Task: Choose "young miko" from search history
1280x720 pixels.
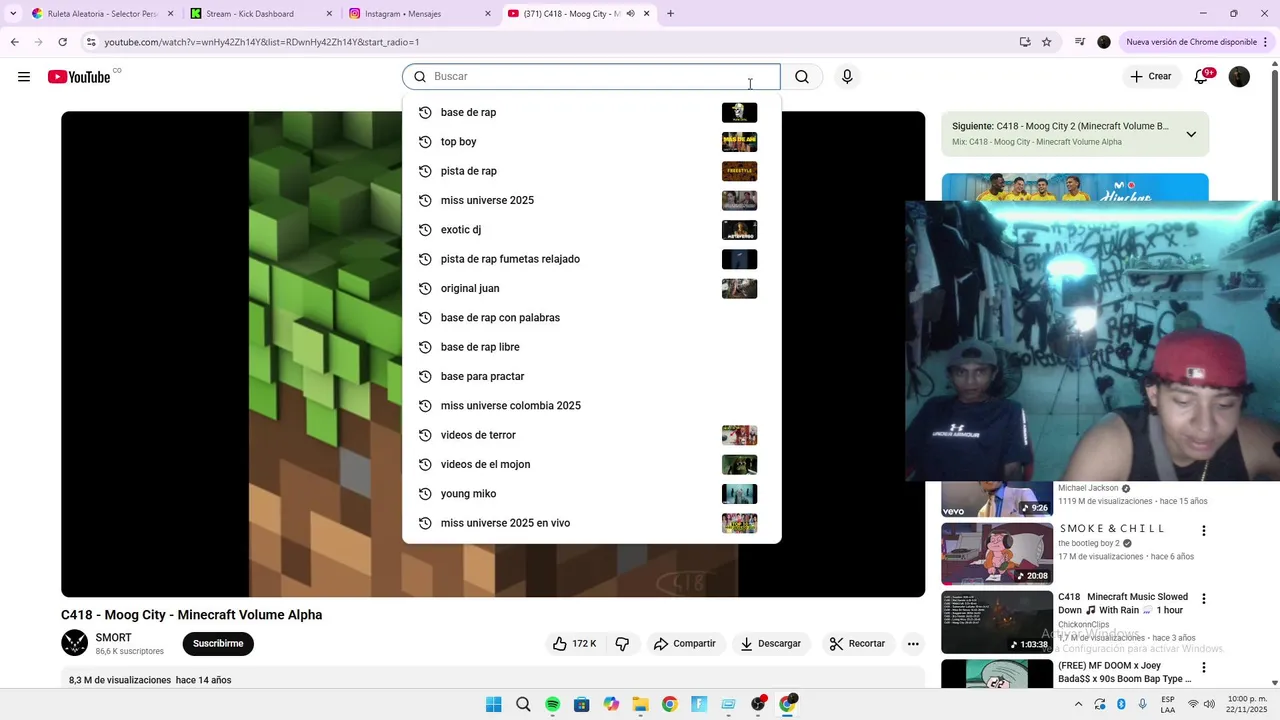Action: [x=591, y=494]
